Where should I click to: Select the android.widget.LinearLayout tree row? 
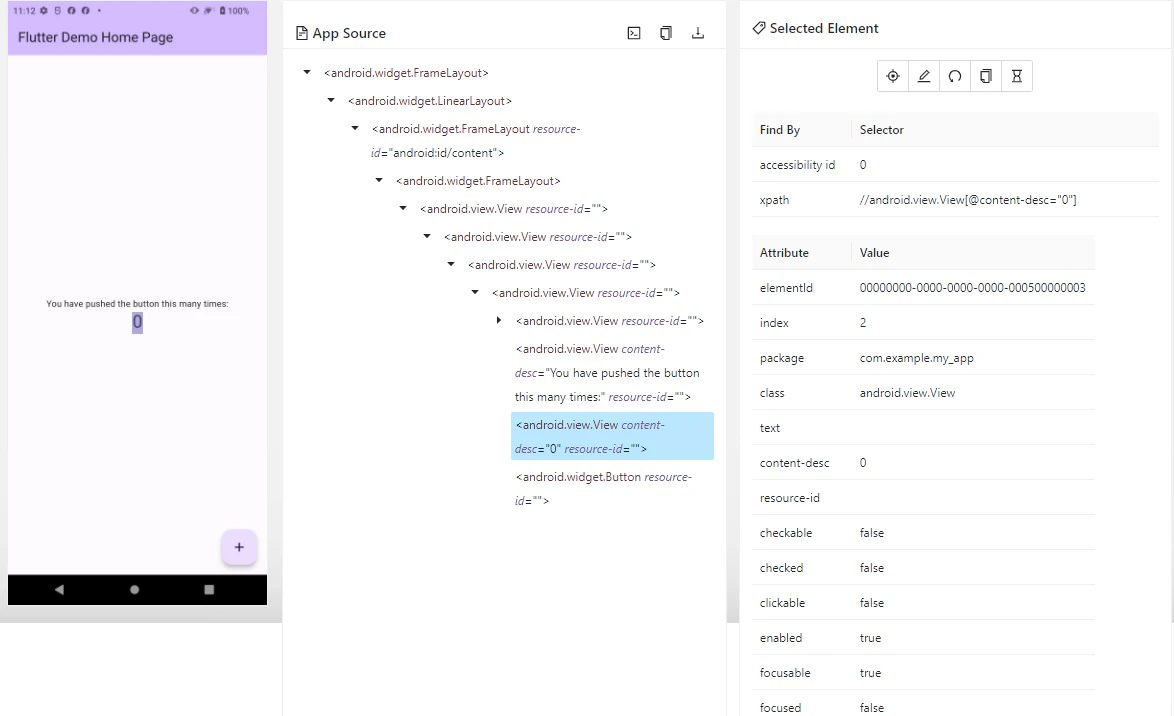(x=430, y=101)
